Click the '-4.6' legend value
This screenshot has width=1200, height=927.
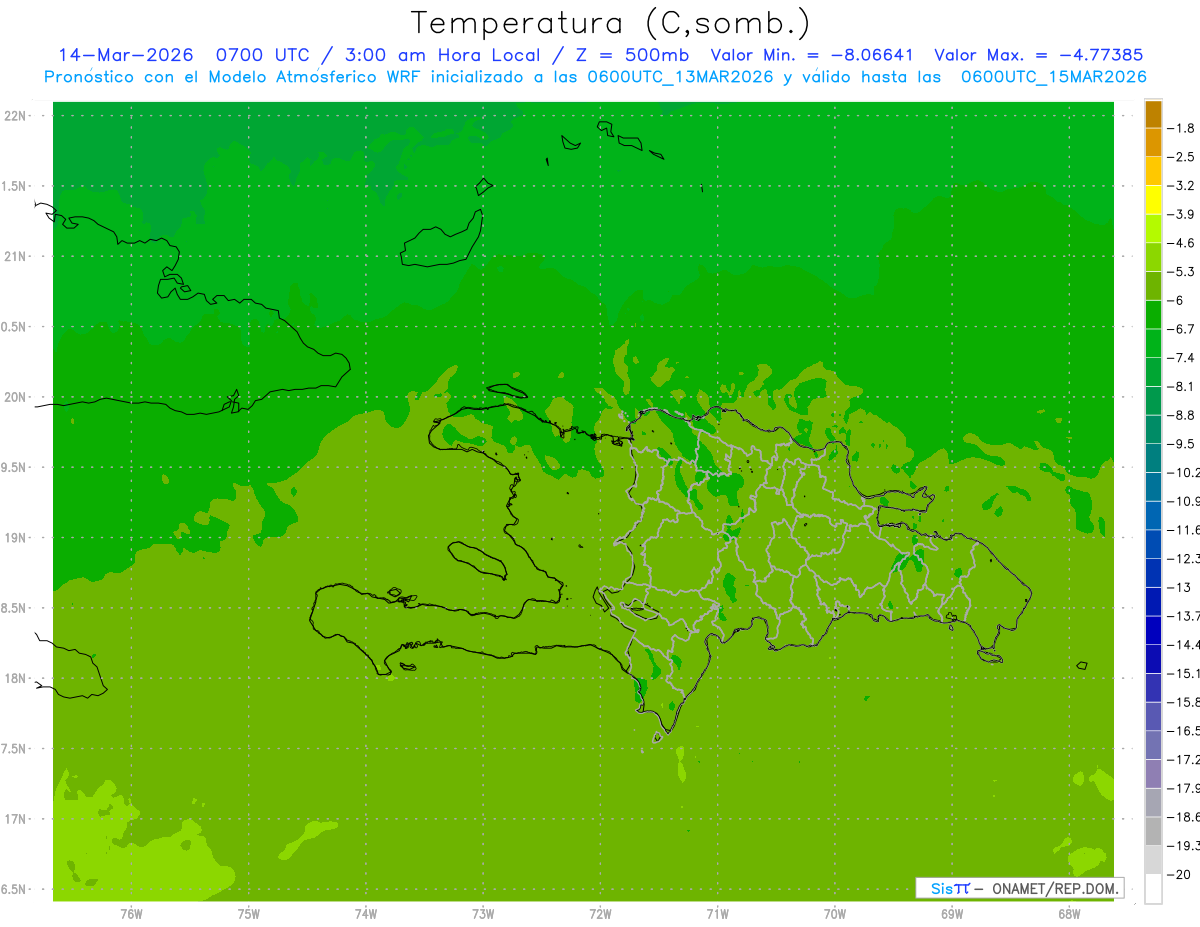(1183, 243)
